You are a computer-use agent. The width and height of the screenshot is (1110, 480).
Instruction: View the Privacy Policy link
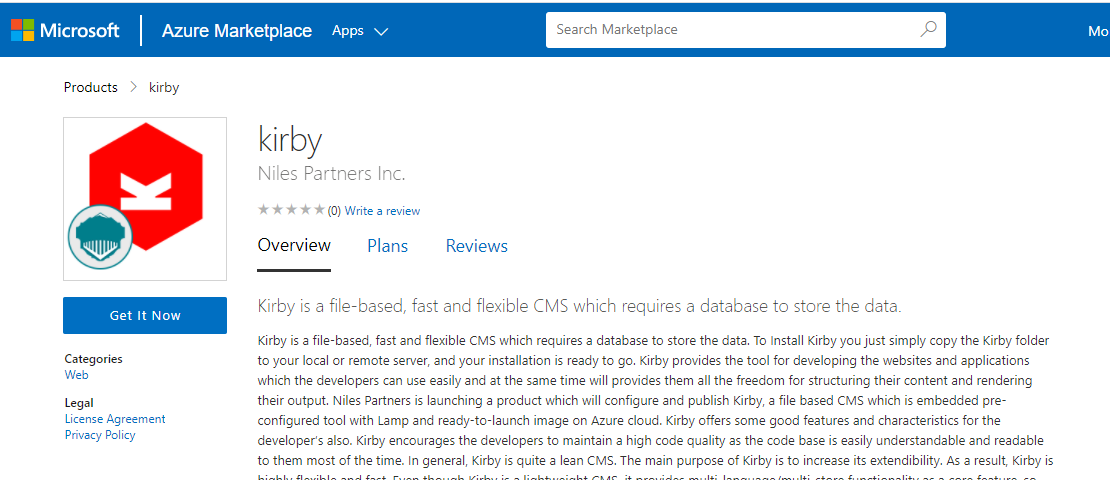point(100,435)
